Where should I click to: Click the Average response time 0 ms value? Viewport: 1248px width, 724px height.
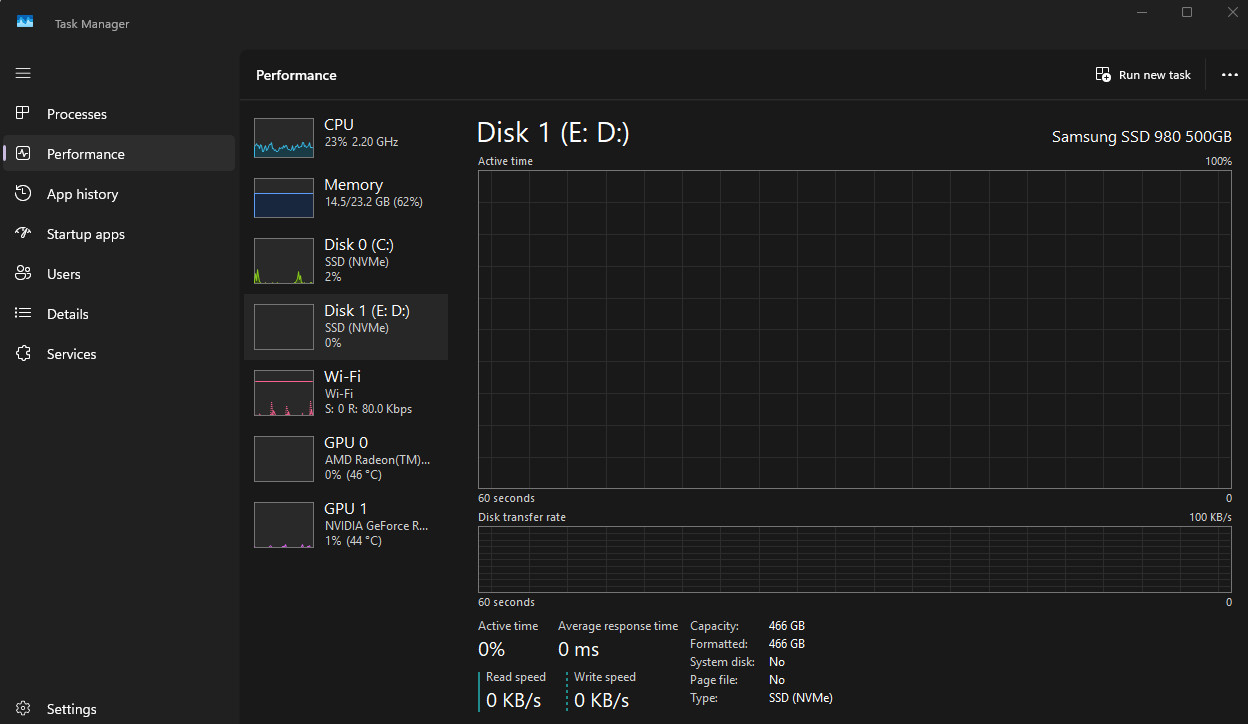point(578,649)
